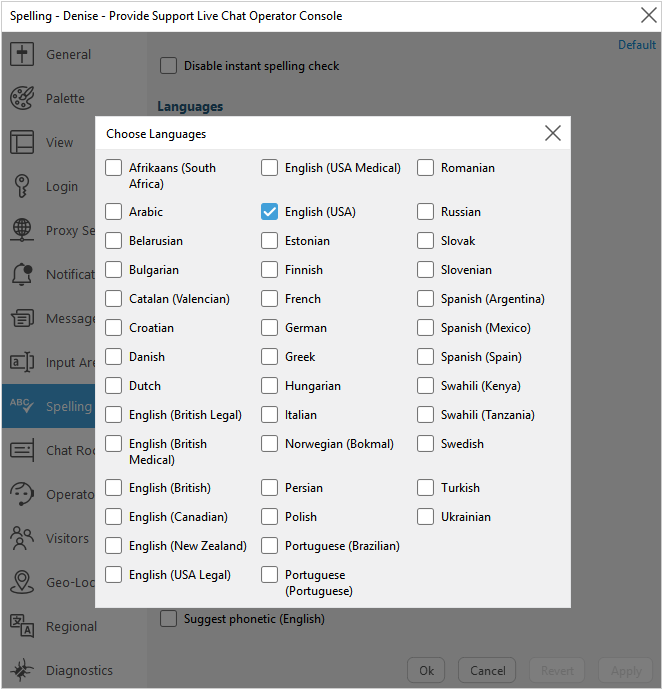Open the Visitors people icon
This screenshot has width=663, height=690.
[x=22, y=538]
